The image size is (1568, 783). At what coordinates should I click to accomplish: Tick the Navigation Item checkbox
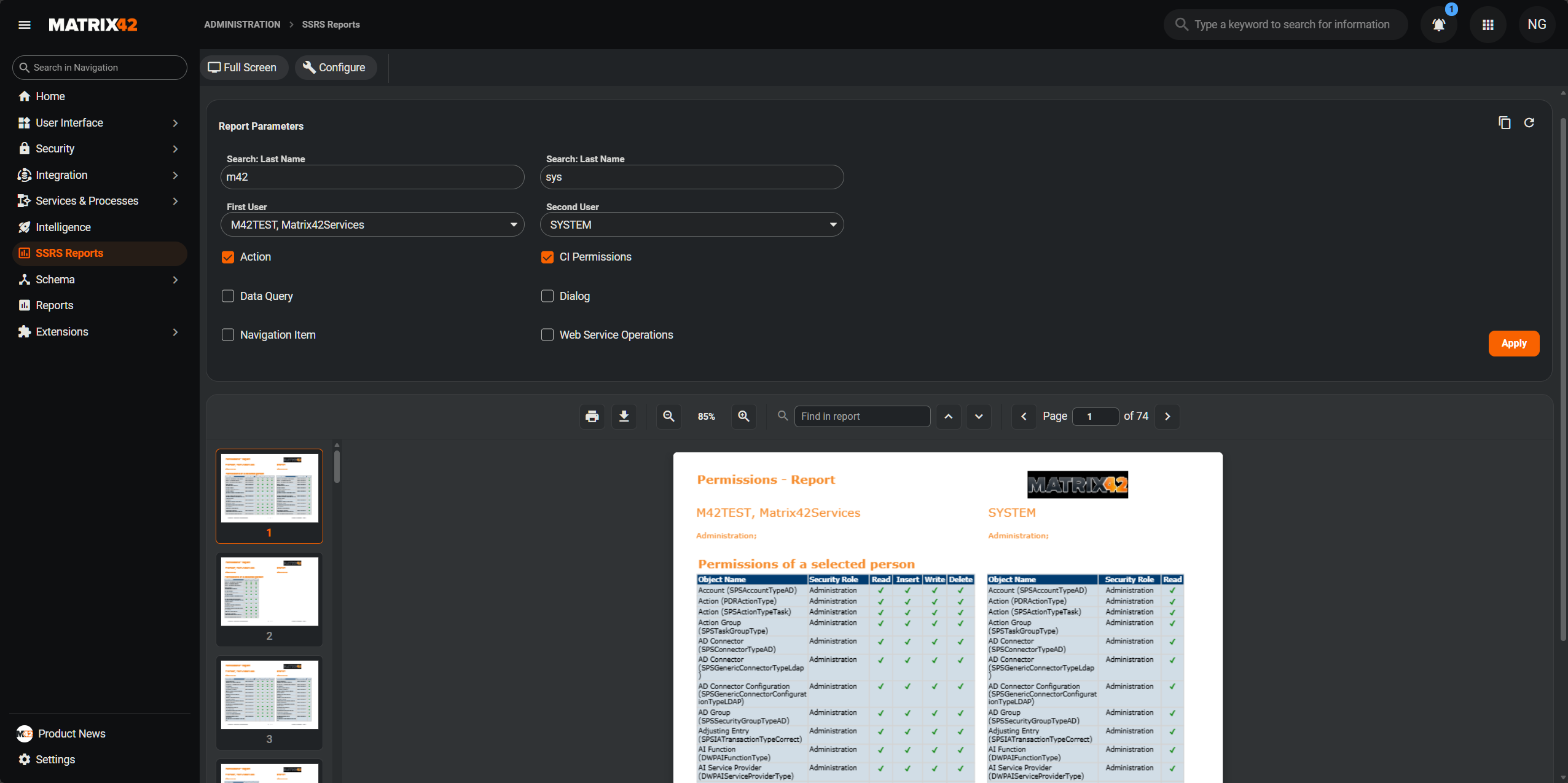coord(228,335)
